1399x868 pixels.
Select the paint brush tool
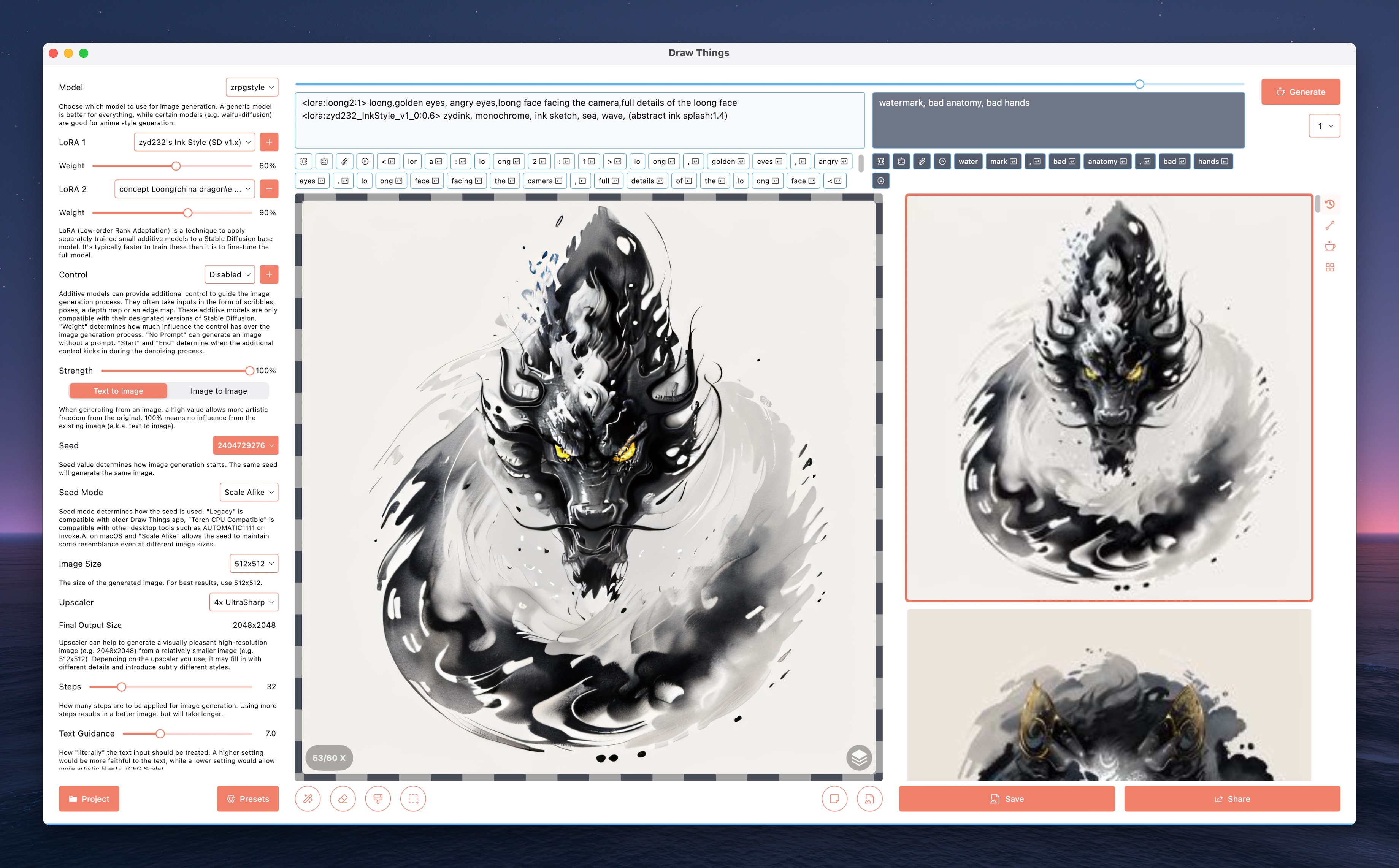click(378, 798)
